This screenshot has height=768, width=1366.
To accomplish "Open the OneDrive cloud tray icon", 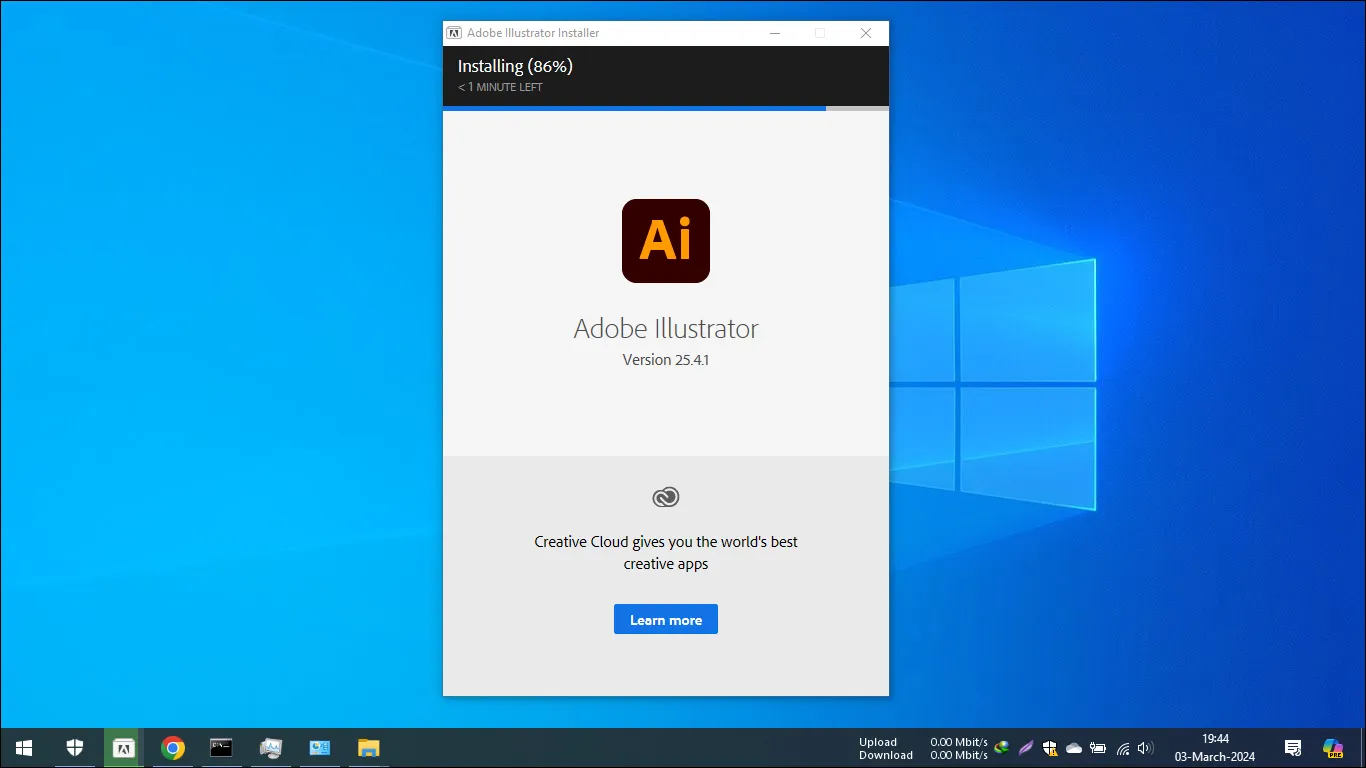I will [x=1074, y=748].
